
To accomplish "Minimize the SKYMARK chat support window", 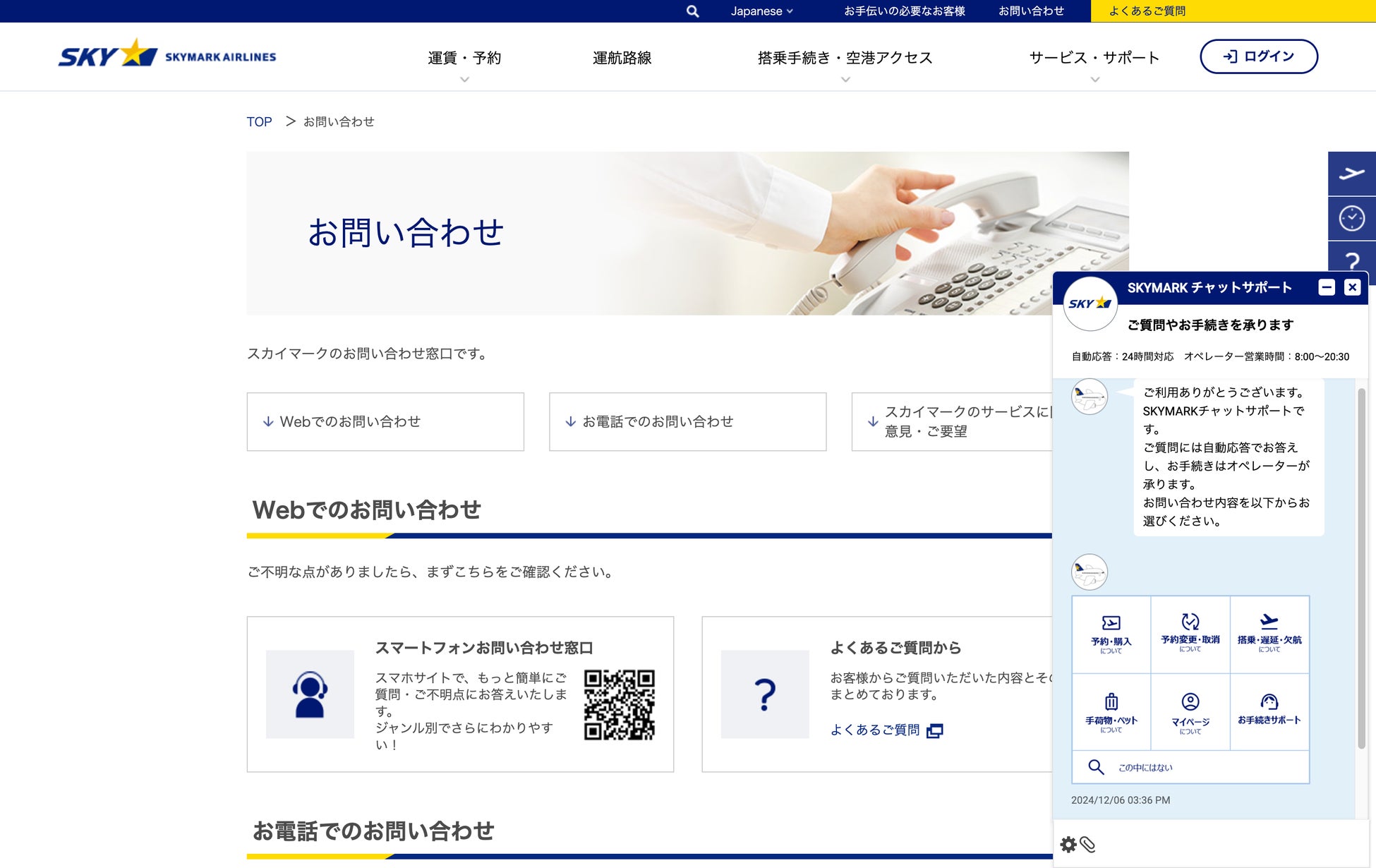I will click(x=1326, y=287).
